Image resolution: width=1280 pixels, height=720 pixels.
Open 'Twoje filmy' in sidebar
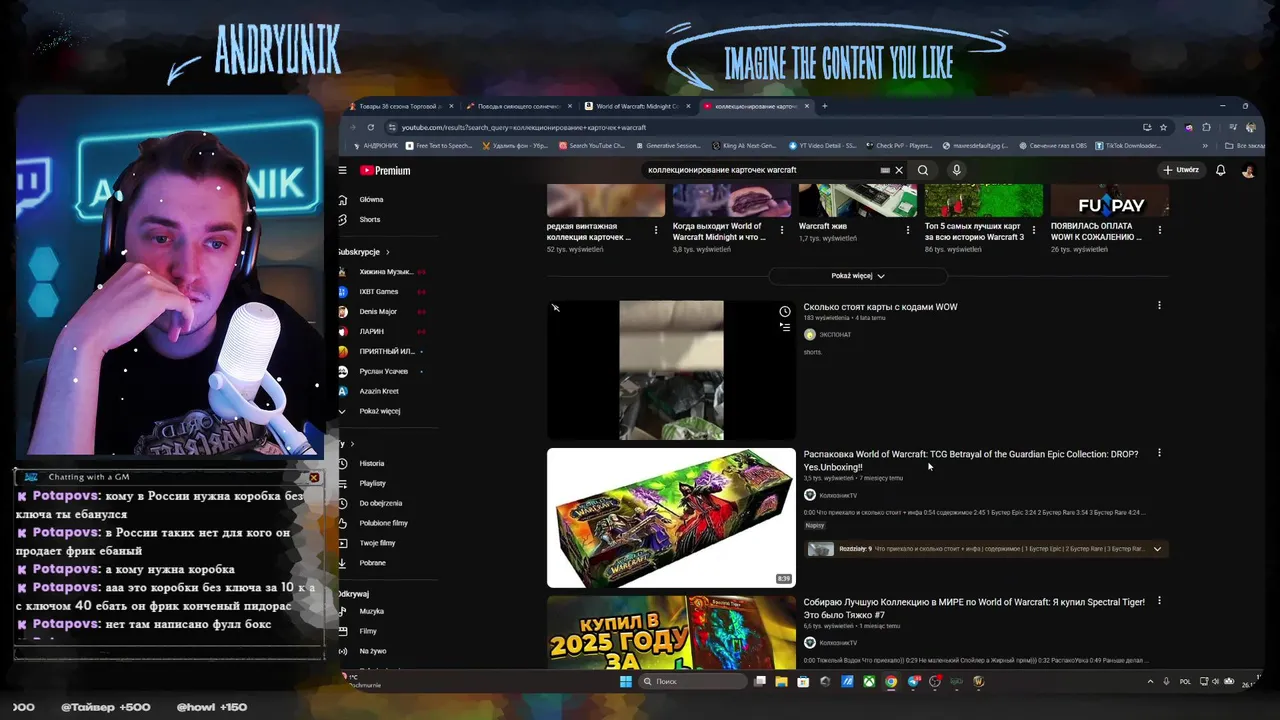click(378, 543)
